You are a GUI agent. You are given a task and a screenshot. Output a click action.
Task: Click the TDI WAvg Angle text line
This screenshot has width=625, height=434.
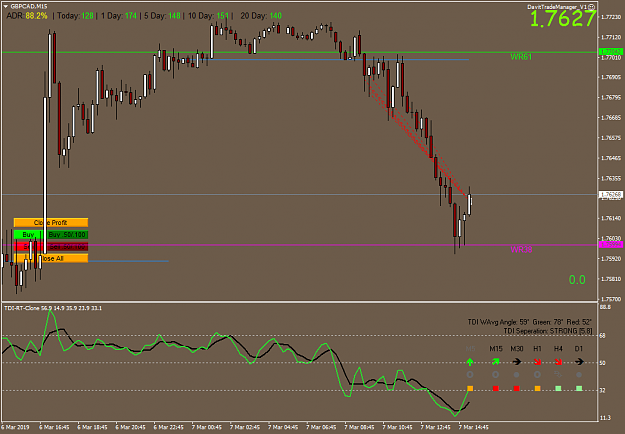(x=530, y=322)
